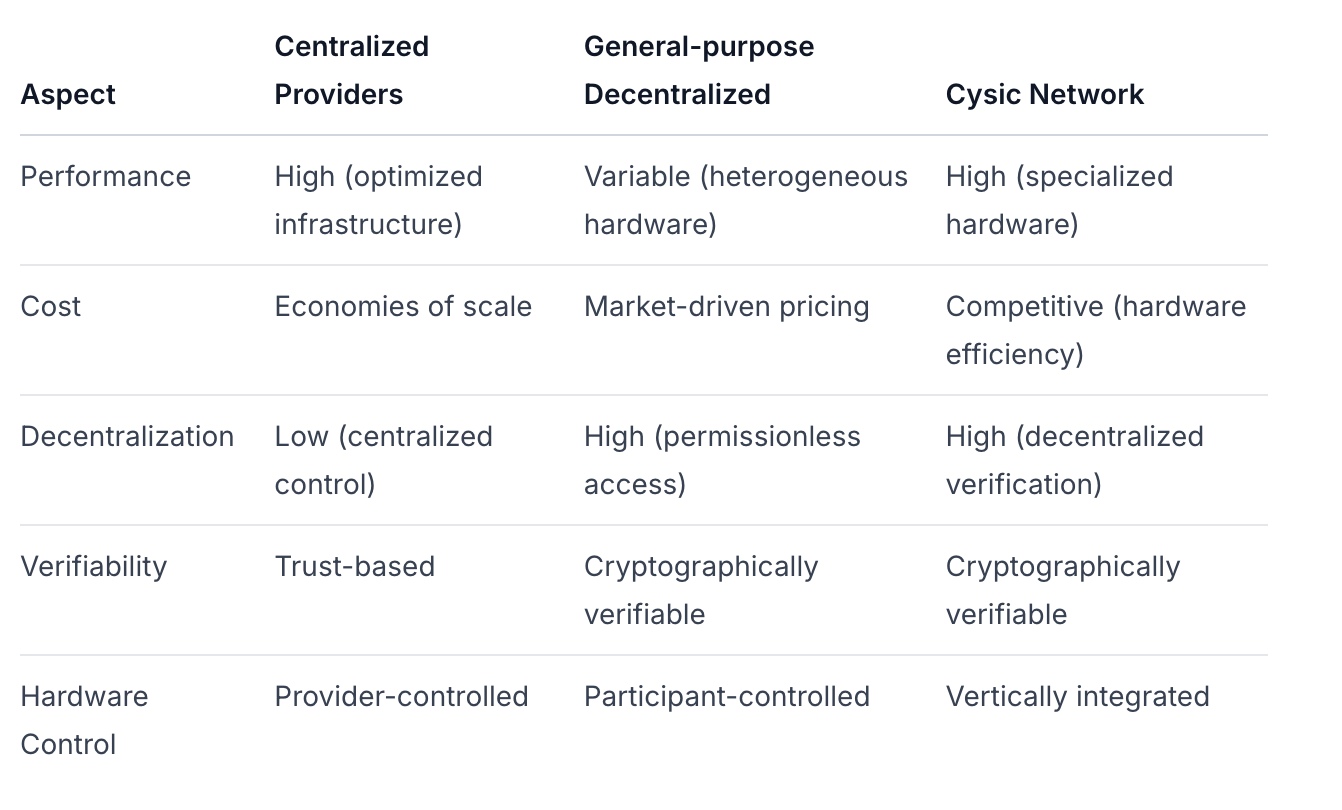Click the "Hardware Control" row label
The image size is (1342, 810).
84,720
